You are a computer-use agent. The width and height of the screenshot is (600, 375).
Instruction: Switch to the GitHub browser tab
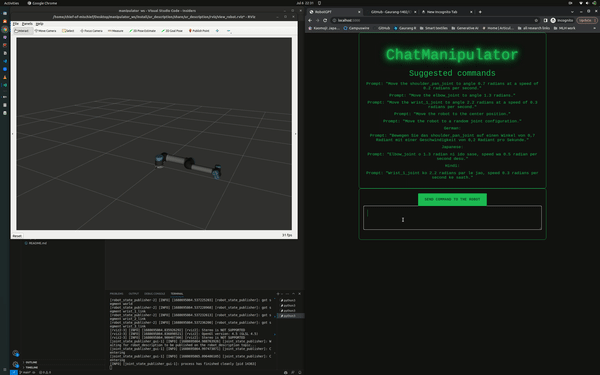click(391, 12)
